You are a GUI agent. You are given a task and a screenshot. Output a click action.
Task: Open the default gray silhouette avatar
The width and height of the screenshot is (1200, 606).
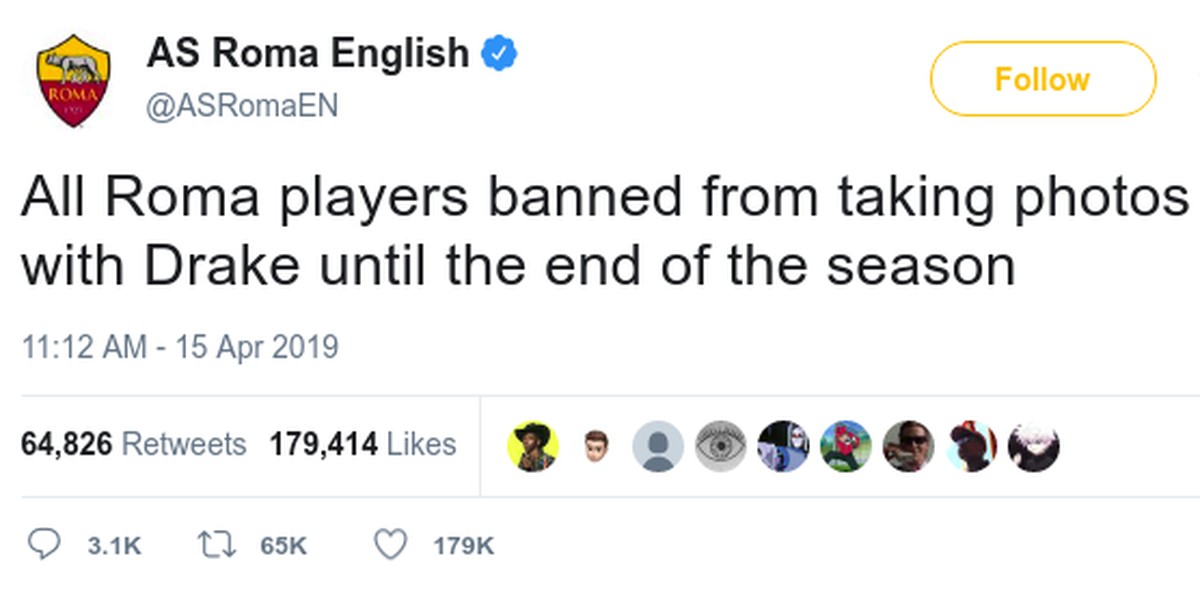coord(658,446)
